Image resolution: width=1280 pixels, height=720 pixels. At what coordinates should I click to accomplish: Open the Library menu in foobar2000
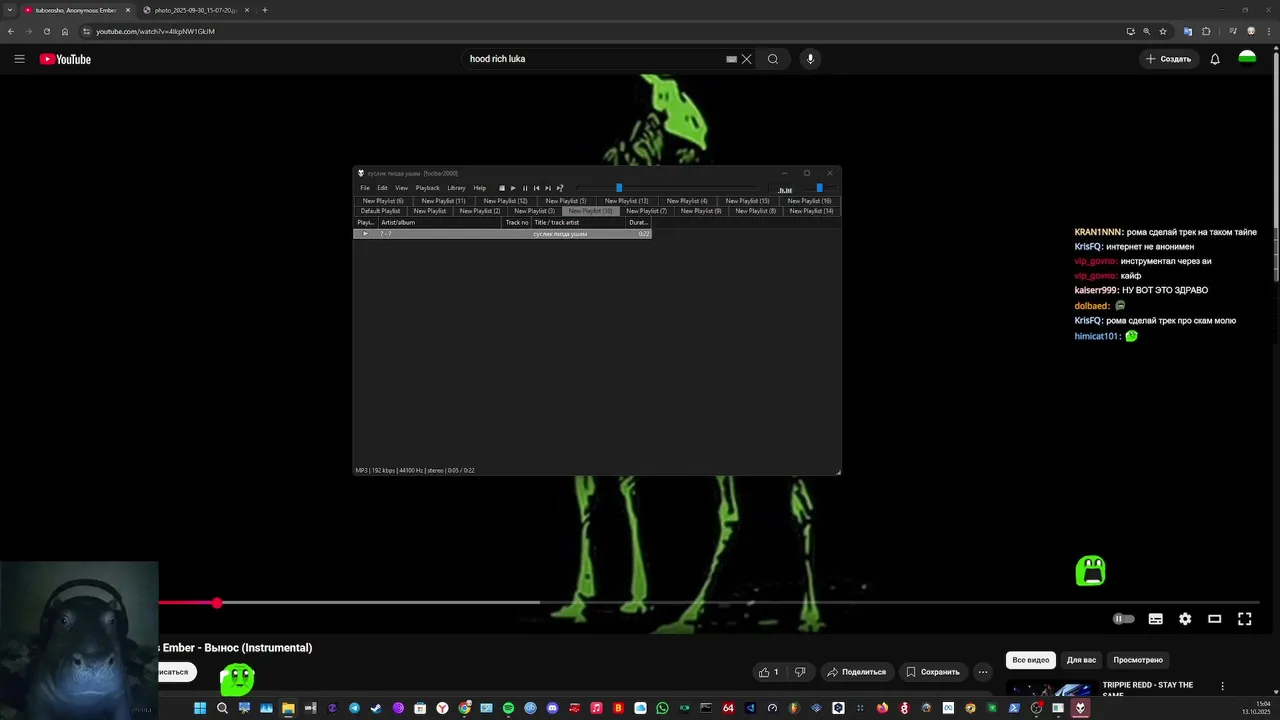click(x=456, y=188)
